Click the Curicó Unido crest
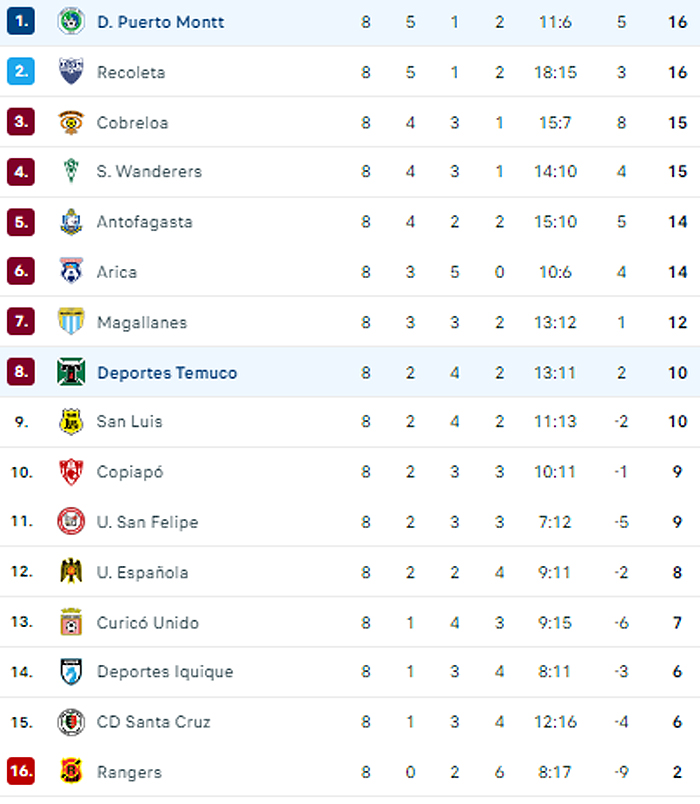The width and height of the screenshot is (700, 804). [72, 622]
